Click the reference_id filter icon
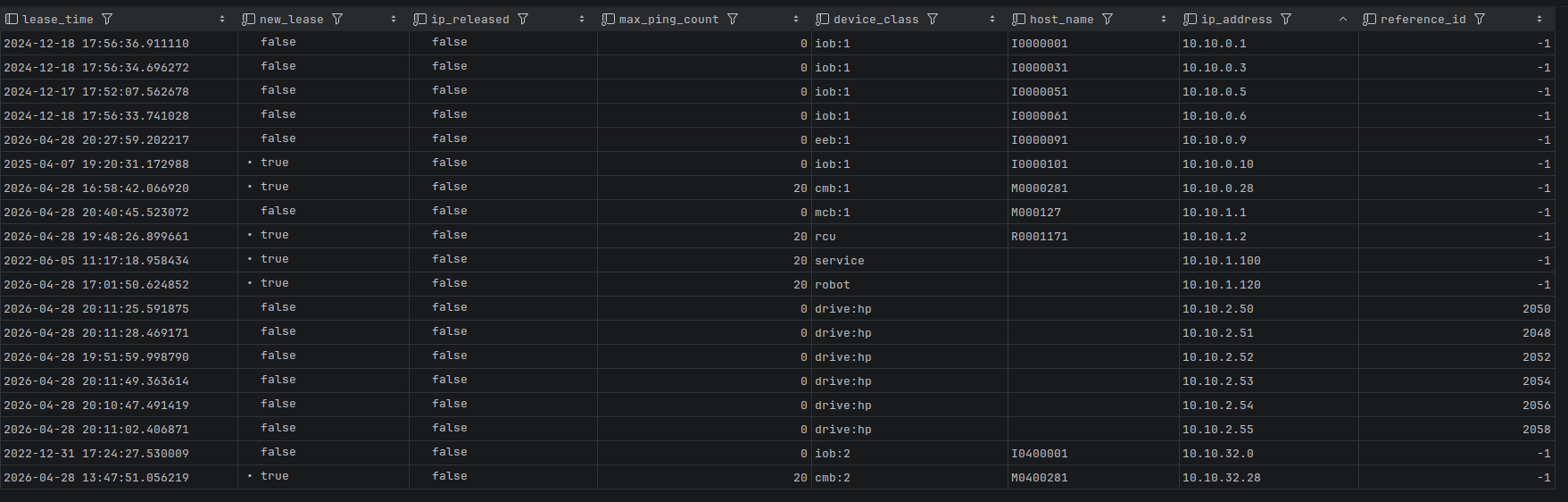1568x502 pixels. click(1480, 19)
